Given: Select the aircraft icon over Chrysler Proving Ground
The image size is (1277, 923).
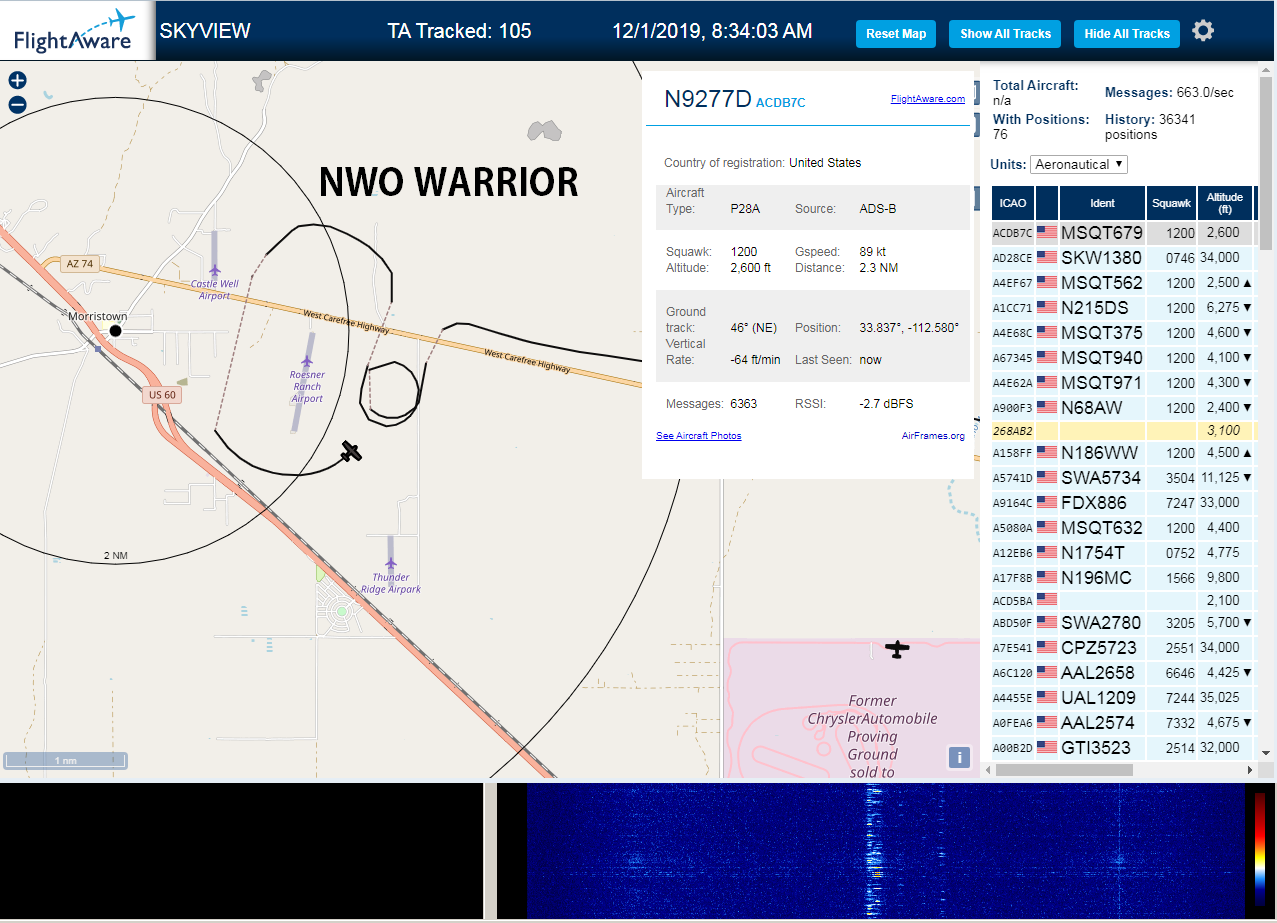Looking at the screenshot, I should (897, 649).
